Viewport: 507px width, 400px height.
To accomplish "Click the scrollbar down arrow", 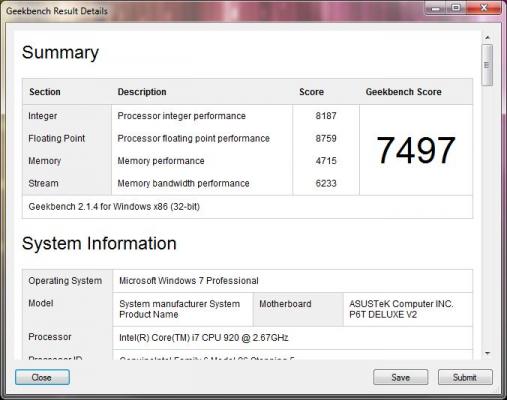I will [487, 353].
